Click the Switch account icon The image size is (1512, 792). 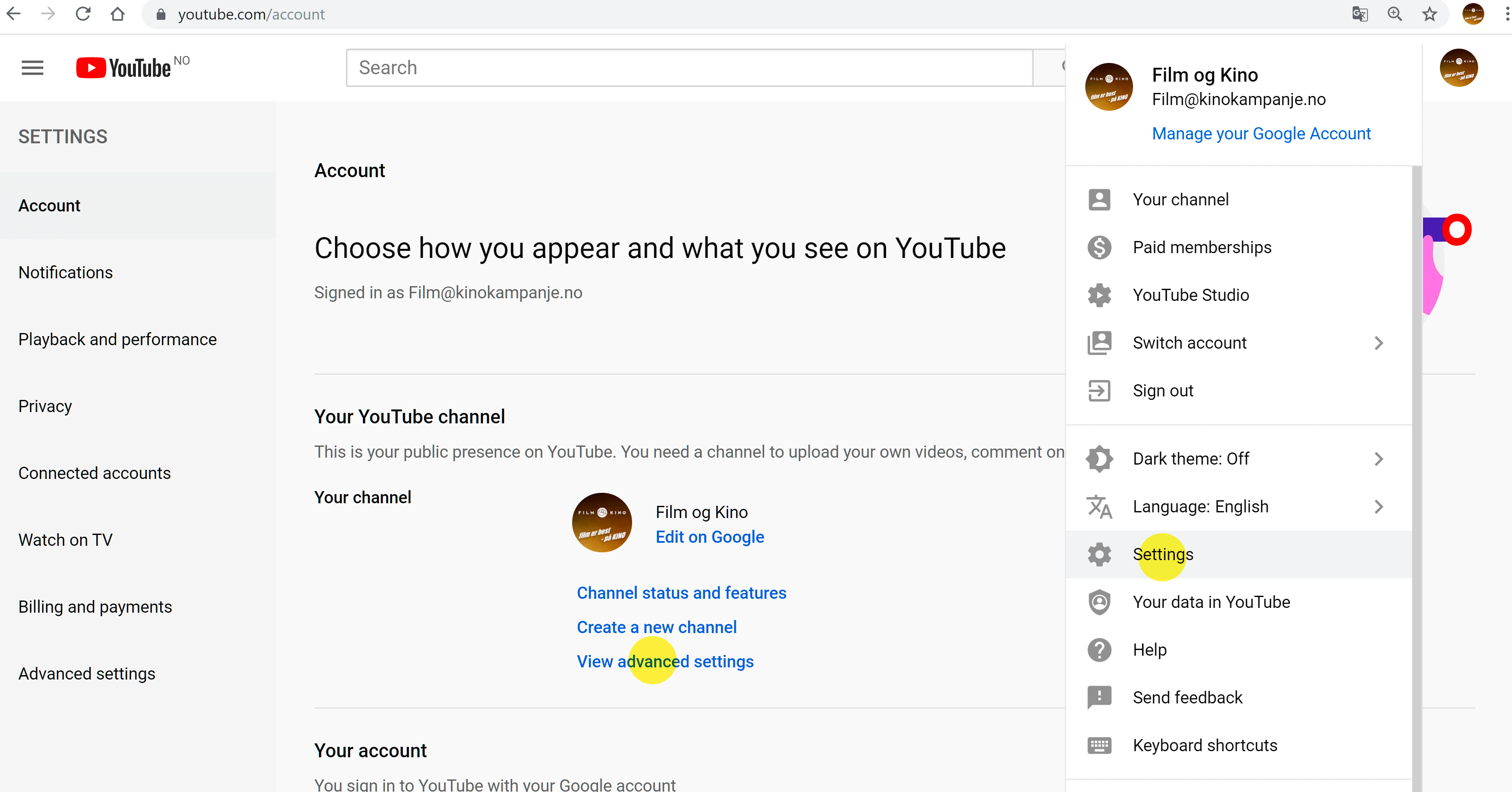coord(1099,343)
